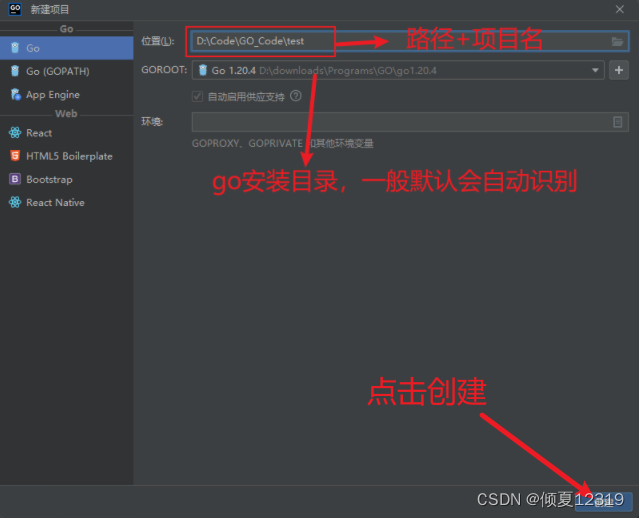Toggle the auto-enable vendoring support checkbox
The width and height of the screenshot is (640, 518).
(x=198, y=97)
